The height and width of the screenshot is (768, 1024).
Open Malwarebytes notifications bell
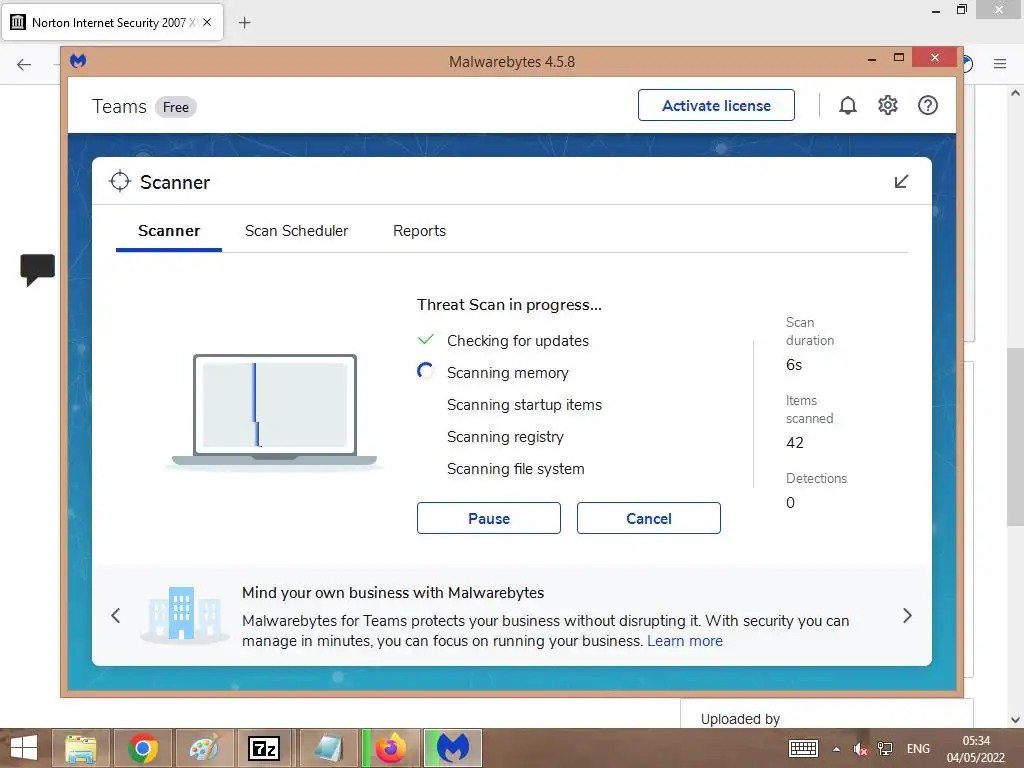[x=848, y=105]
